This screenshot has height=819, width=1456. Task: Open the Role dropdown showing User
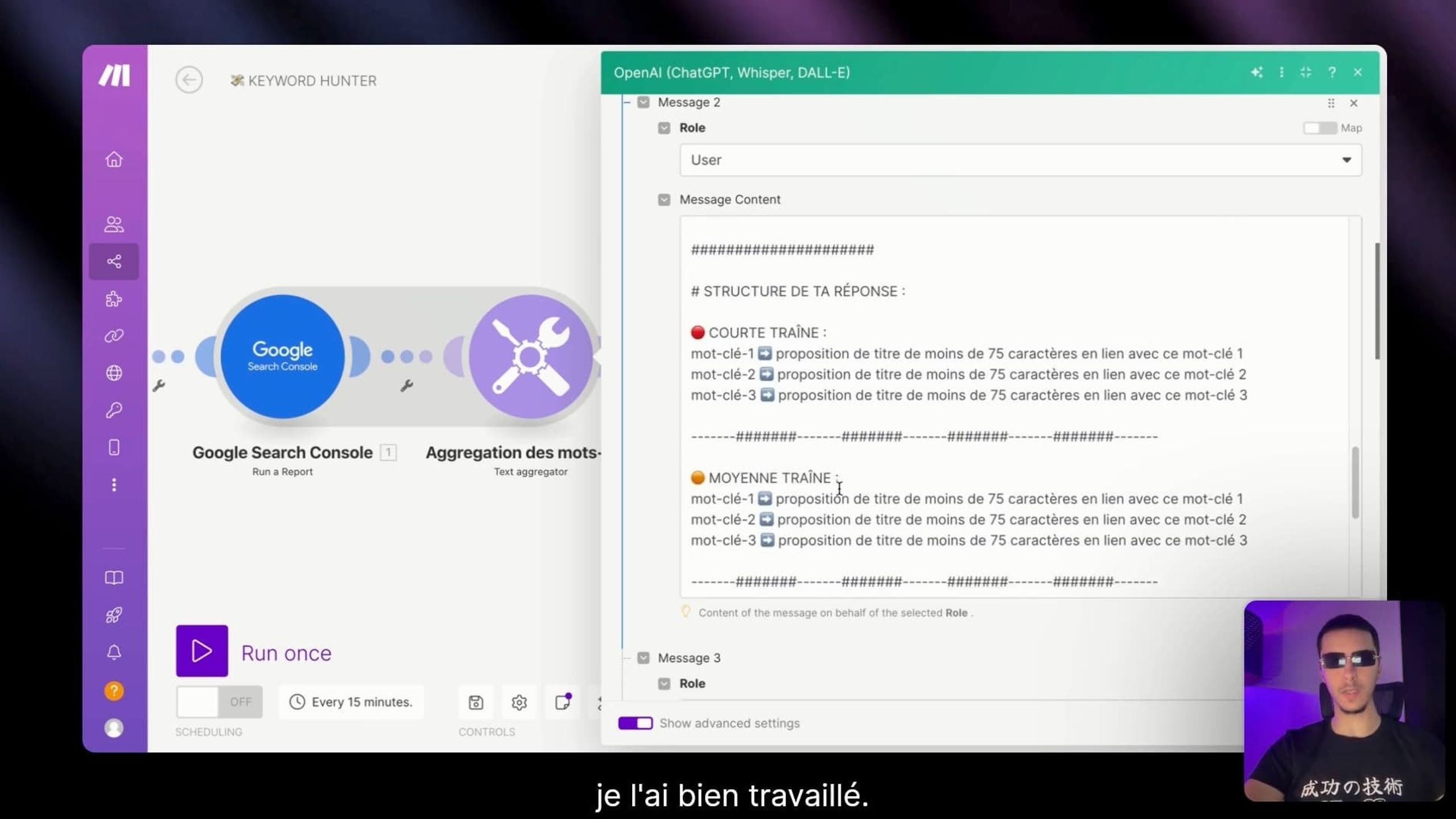click(1020, 160)
